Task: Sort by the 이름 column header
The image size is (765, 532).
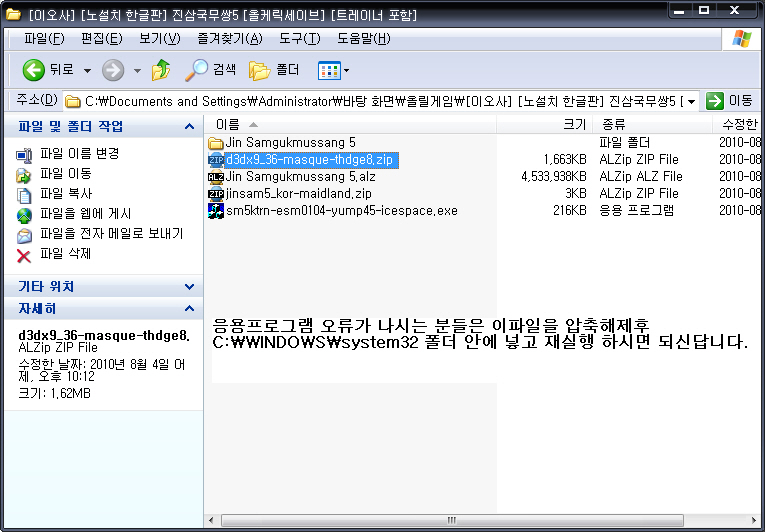Action: pos(350,125)
